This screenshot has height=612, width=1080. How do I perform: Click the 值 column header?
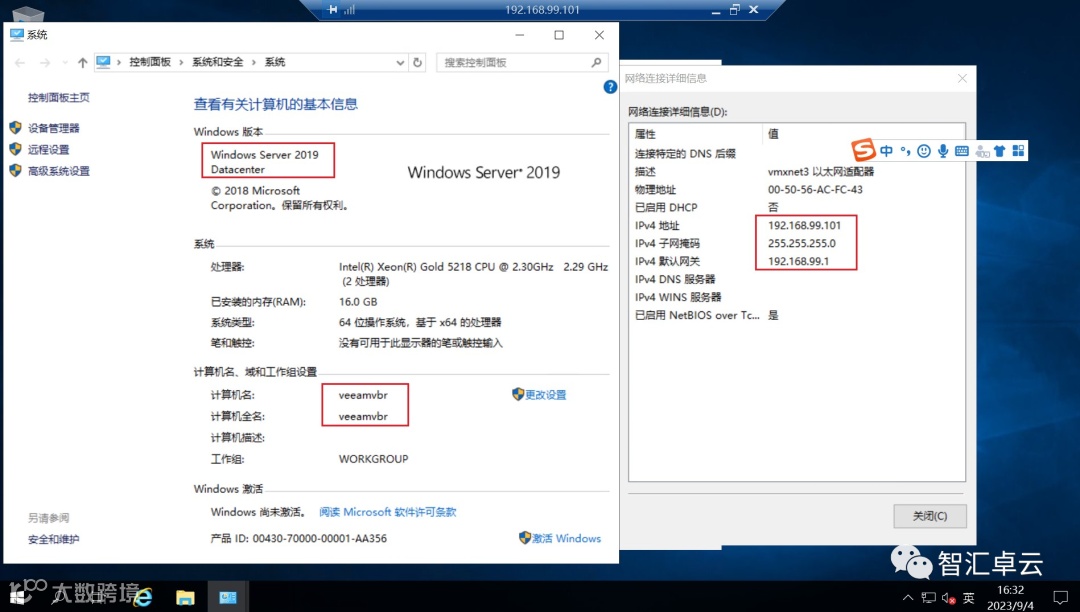pos(864,134)
